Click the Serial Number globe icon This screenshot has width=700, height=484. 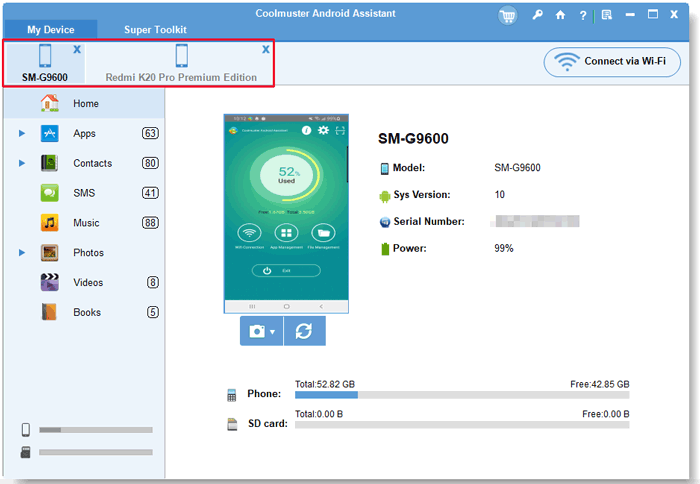click(x=384, y=222)
